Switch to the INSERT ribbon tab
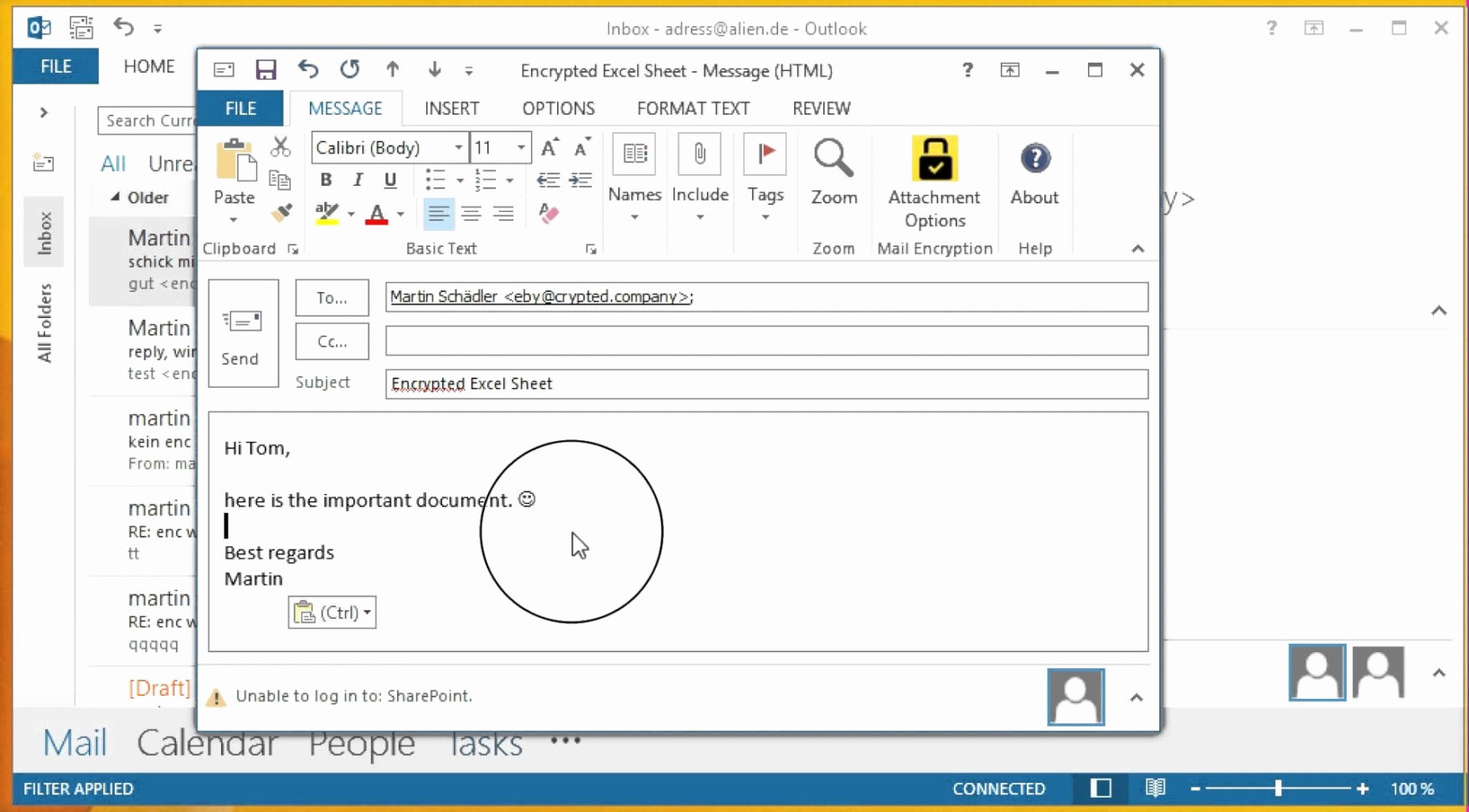This screenshot has height=812, width=1469. point(451,109)
